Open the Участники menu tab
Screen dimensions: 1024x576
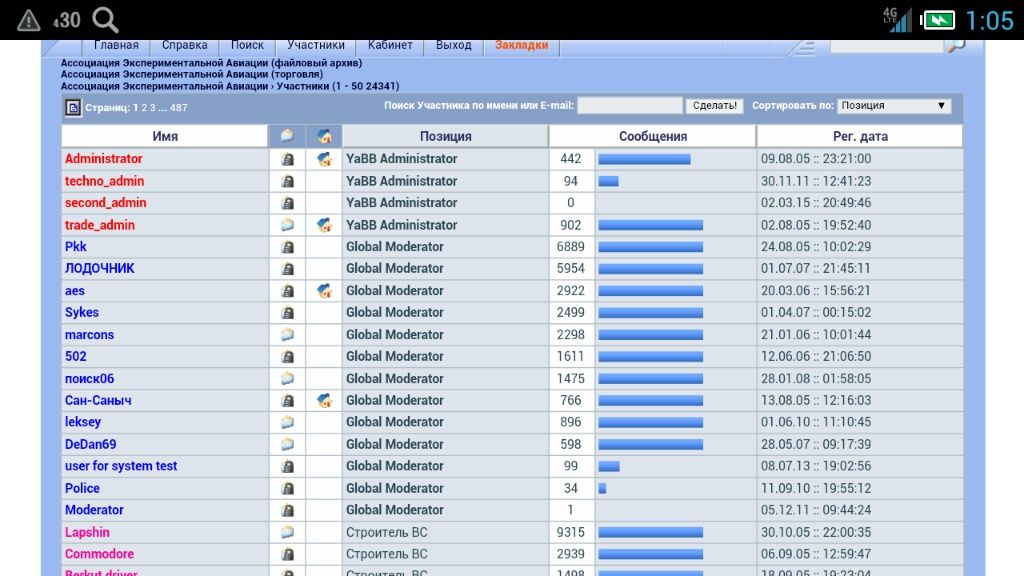coord(316,46)
